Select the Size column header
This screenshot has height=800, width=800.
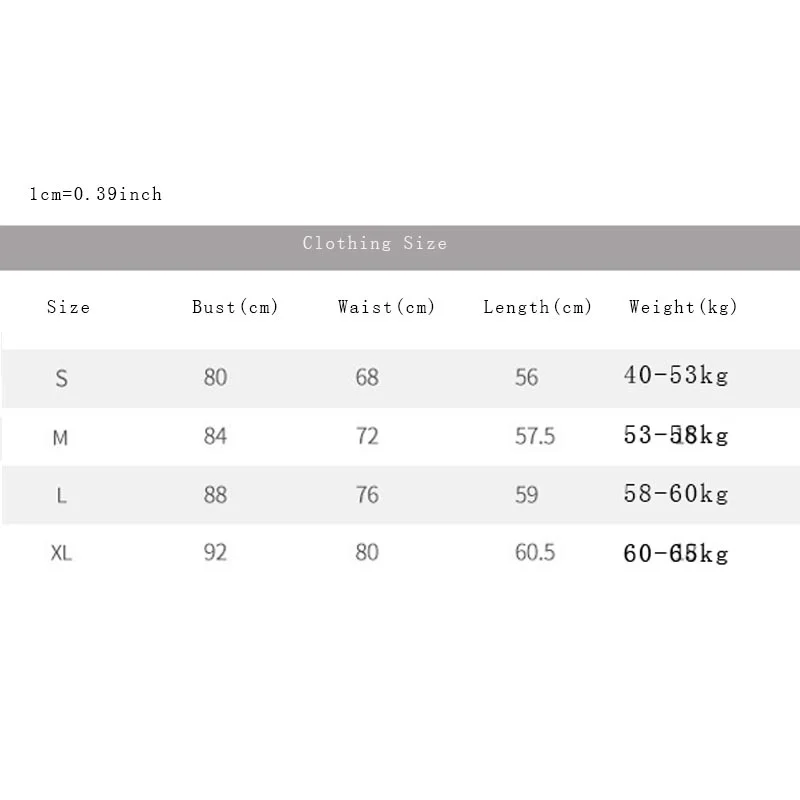pyautogui.click(x=68, y=307)
